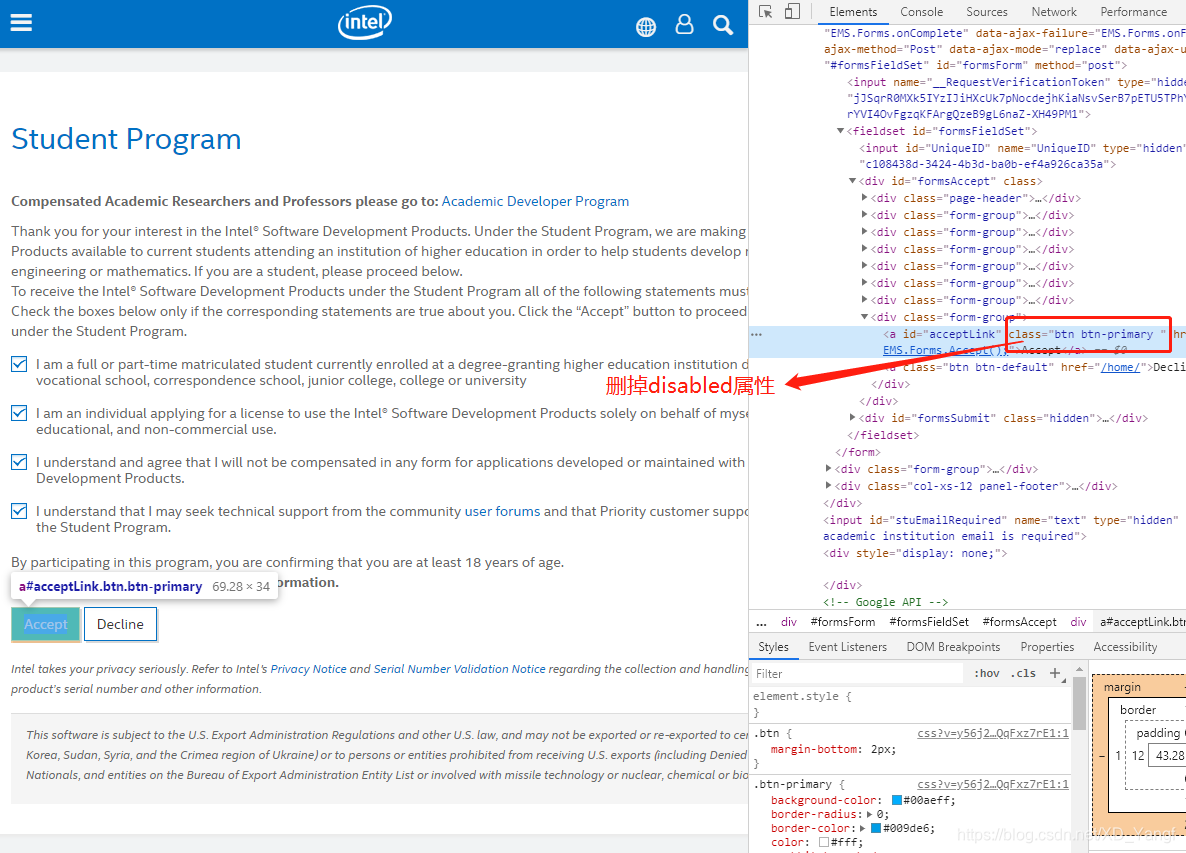The image size is (1186, 853).
Task: Select the input stuEmailRequired DOM line
Action: (x=1004, y=528)
